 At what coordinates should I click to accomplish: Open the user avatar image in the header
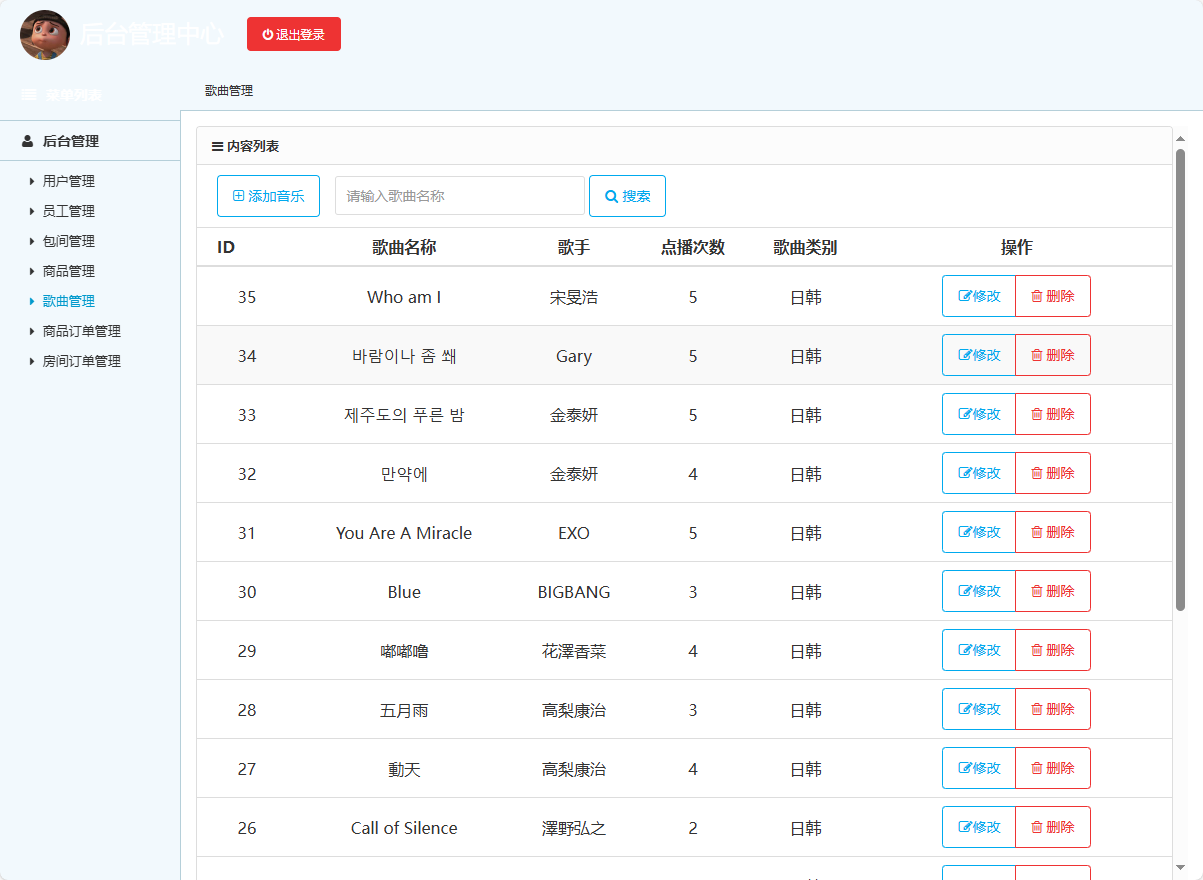(45, 35)
